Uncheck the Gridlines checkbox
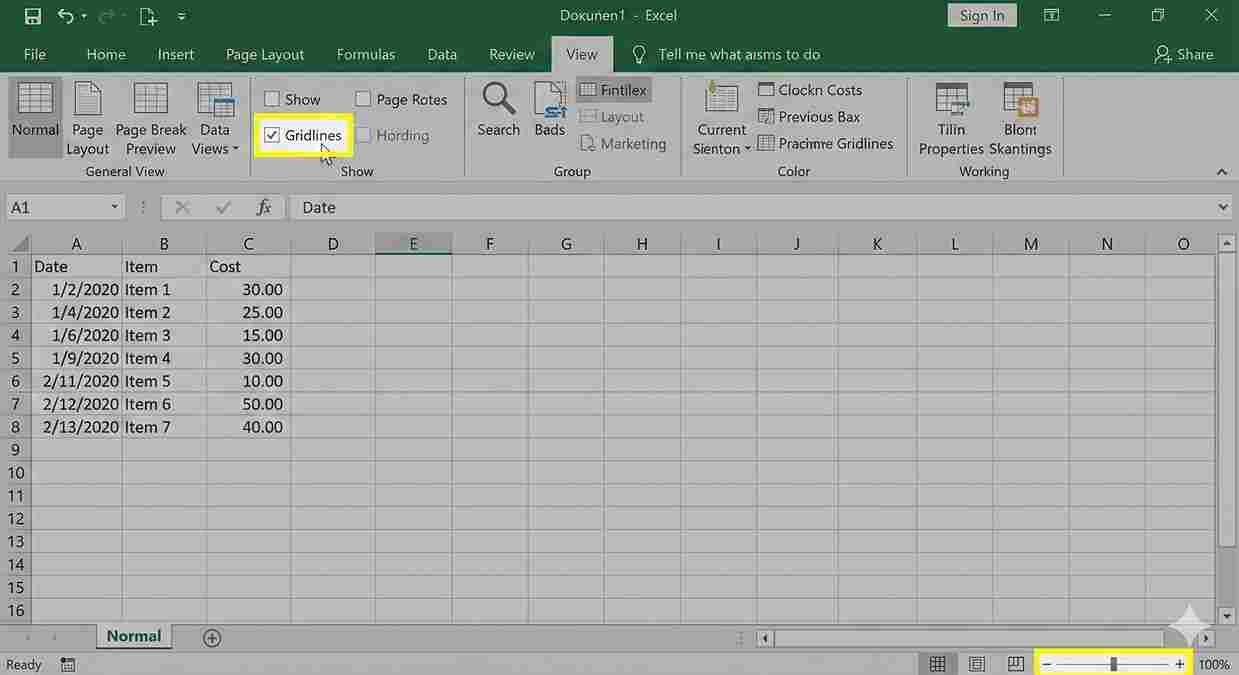Viewport: 1239px width, 675px height. [x=272, y=136]
